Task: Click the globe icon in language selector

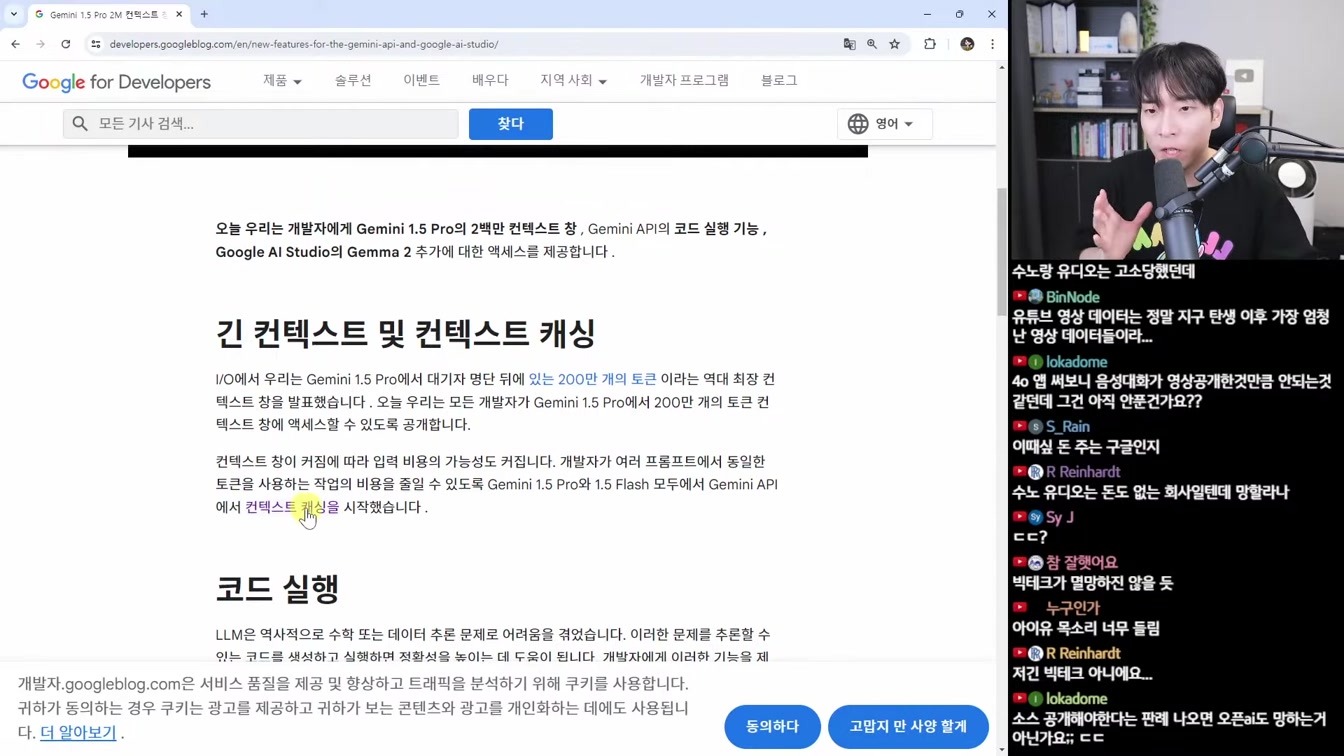Action: 858,124
